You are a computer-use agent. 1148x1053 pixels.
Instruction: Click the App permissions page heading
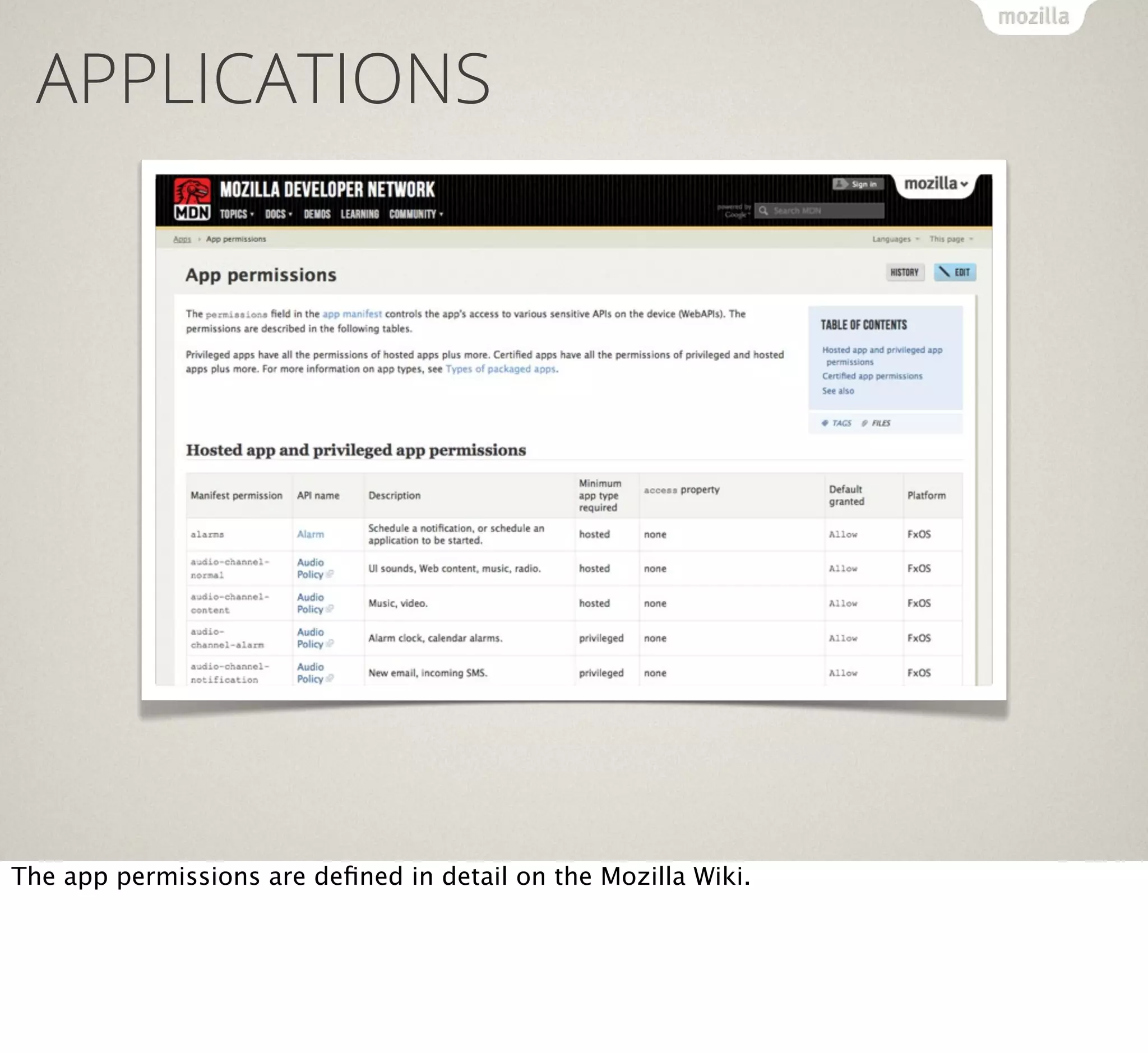pos(261,275)
